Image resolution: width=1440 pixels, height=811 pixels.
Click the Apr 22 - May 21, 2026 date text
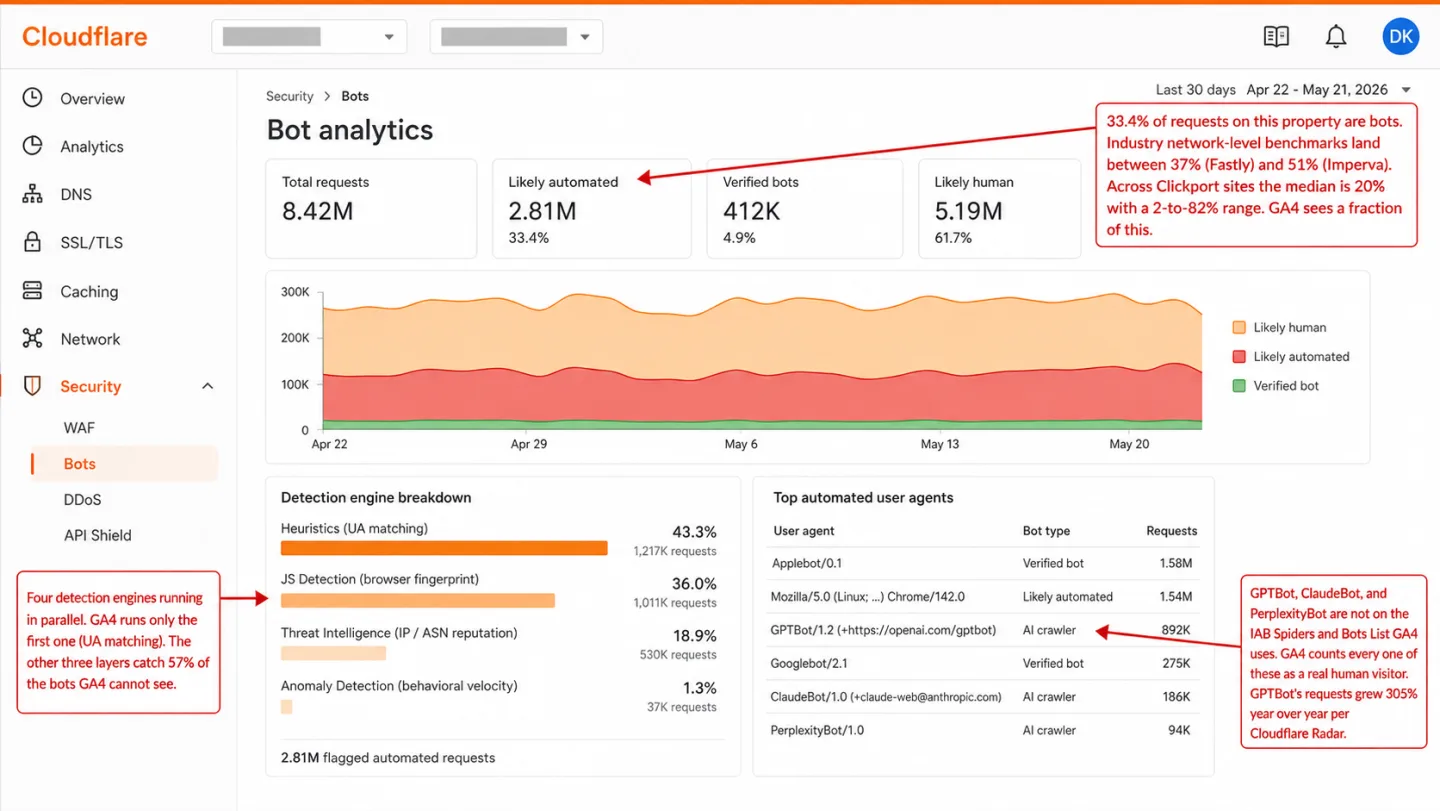pyautogui.click(x=1317, y=89)
